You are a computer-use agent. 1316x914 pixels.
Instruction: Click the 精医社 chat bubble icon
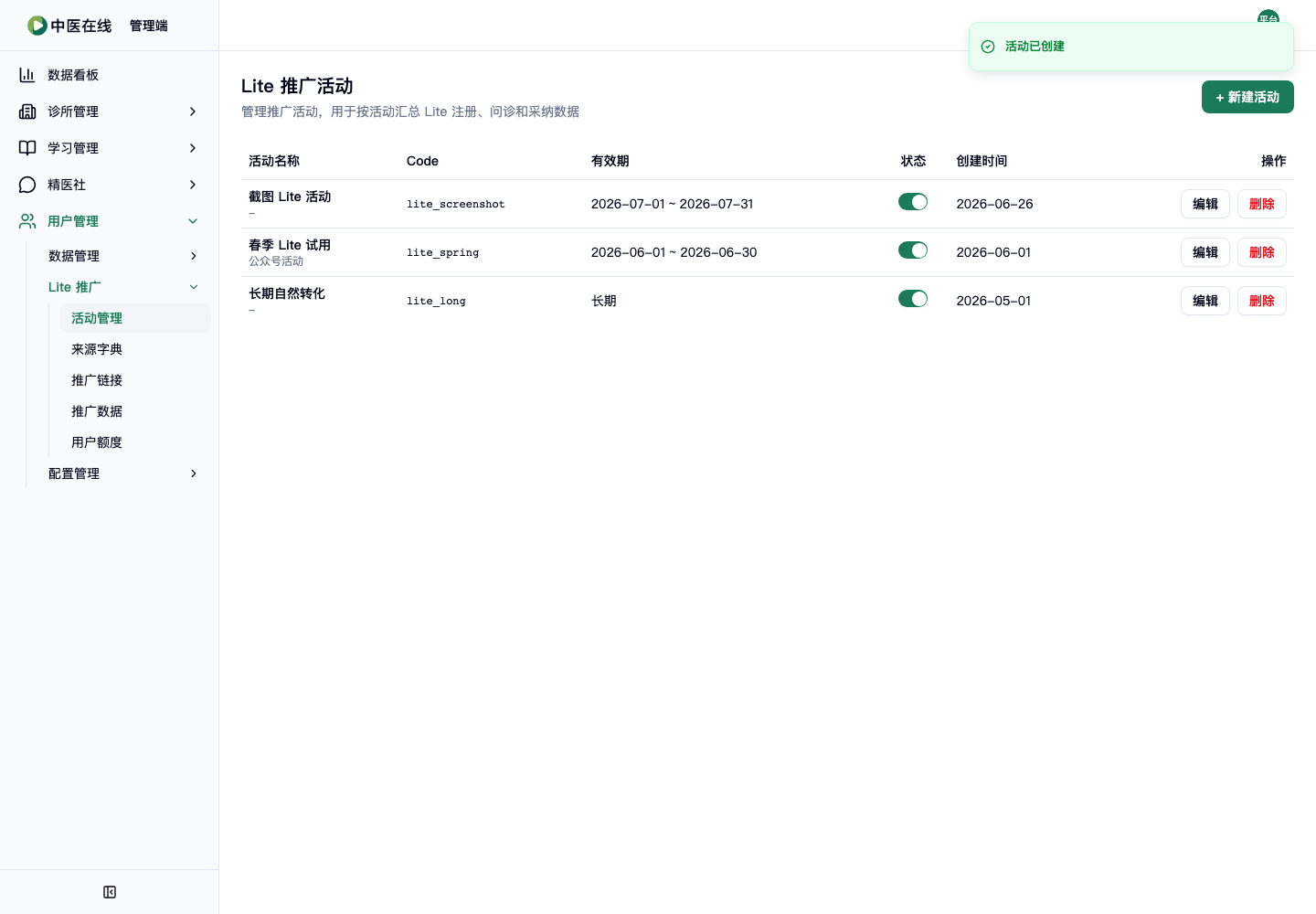tap(27, 185)
